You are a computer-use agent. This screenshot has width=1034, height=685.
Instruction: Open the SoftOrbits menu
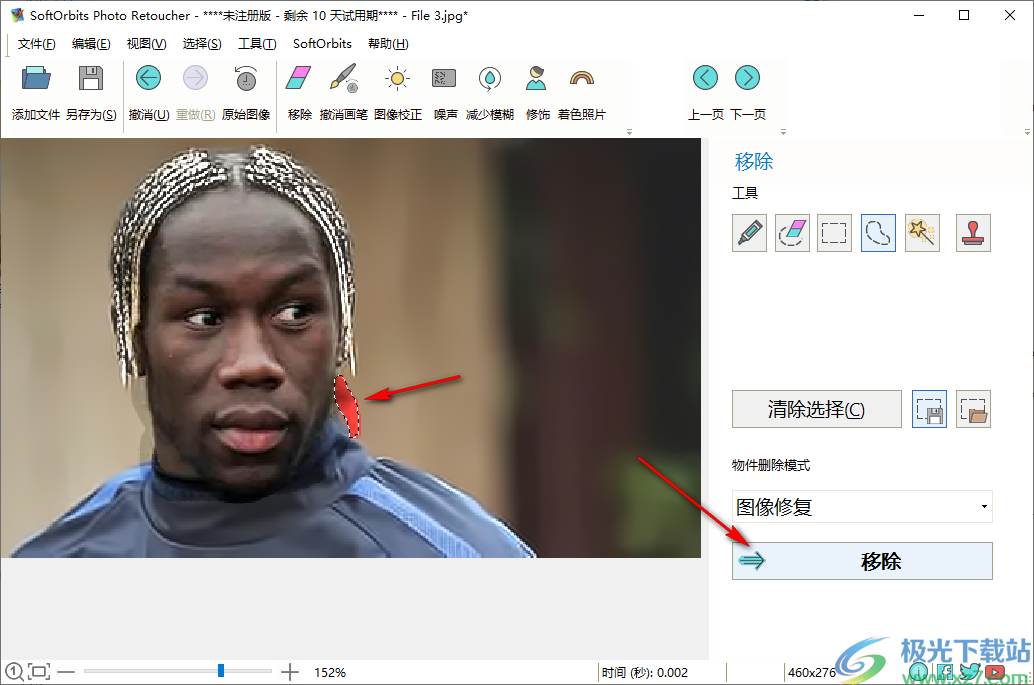pyautogui.click(x=321, y=44)
